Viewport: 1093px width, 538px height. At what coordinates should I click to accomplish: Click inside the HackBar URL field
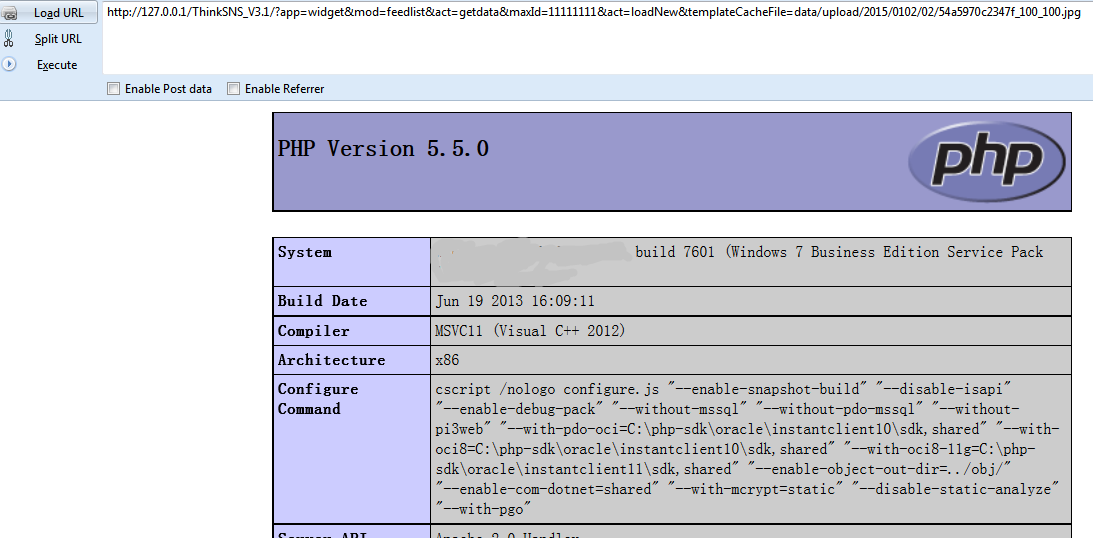pos(597,38)
